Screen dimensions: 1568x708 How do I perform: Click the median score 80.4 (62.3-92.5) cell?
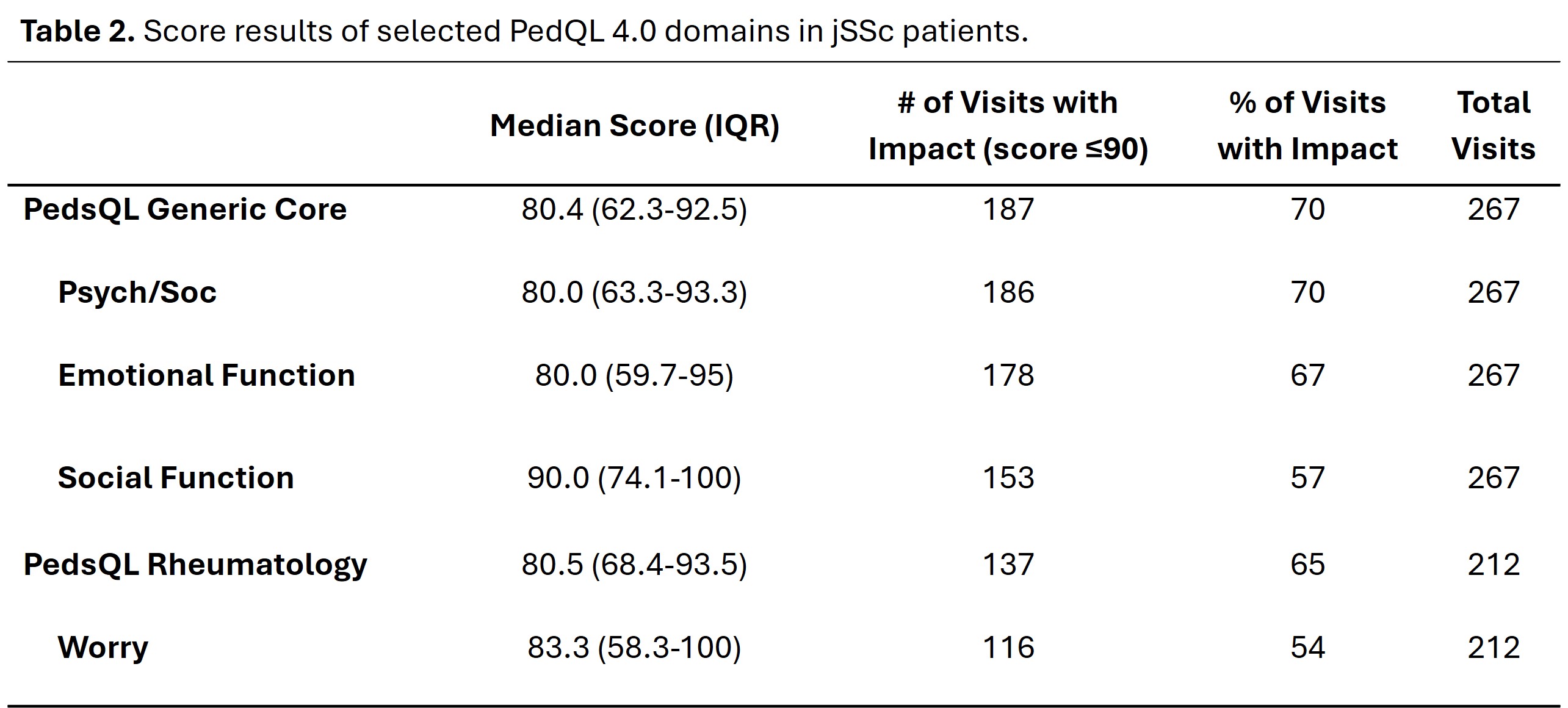pos(634,210)
